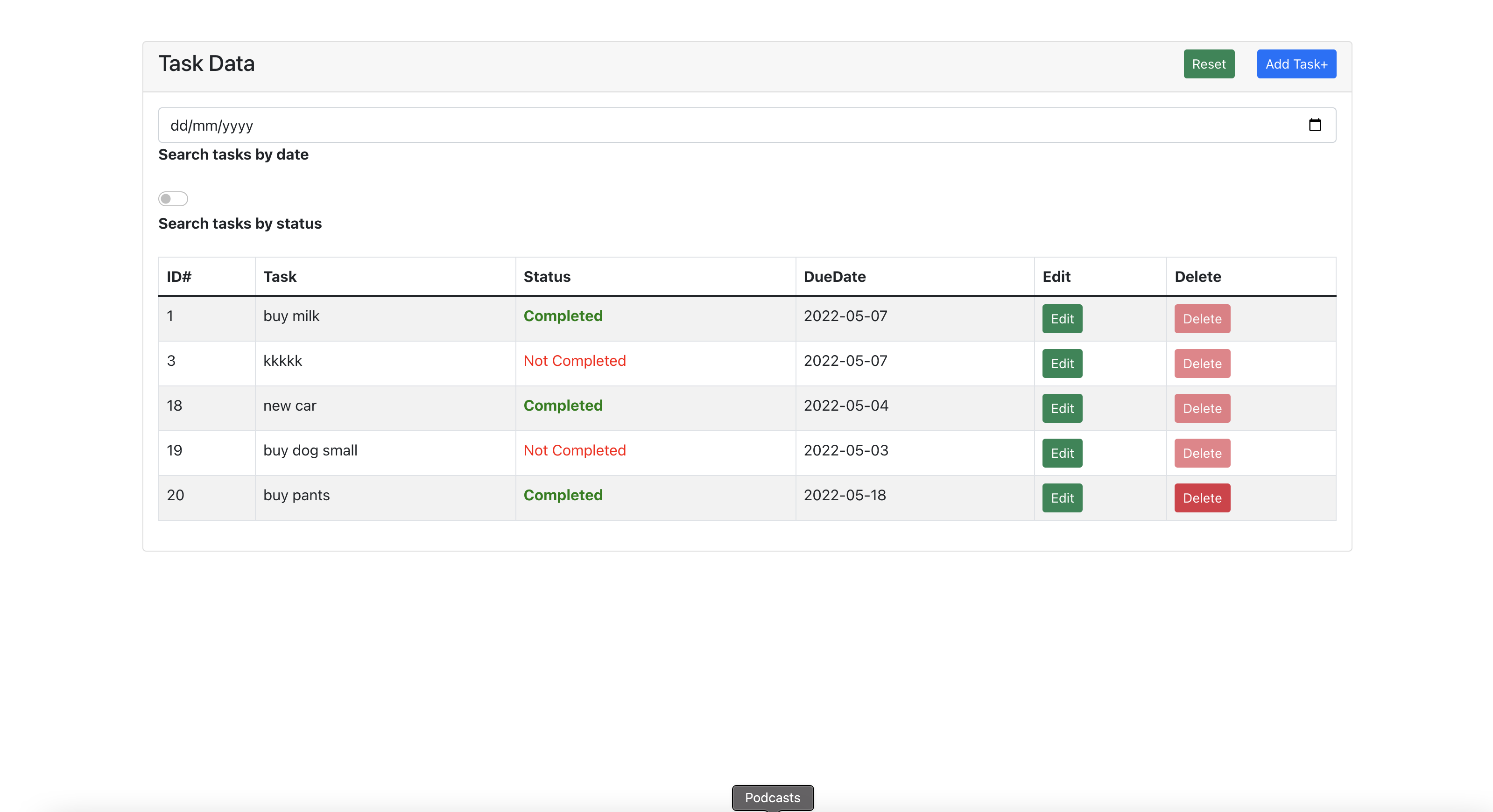Click Completed status for buy pants
This screenshot has width=1493, height=812.
click(x=563, y=495)
